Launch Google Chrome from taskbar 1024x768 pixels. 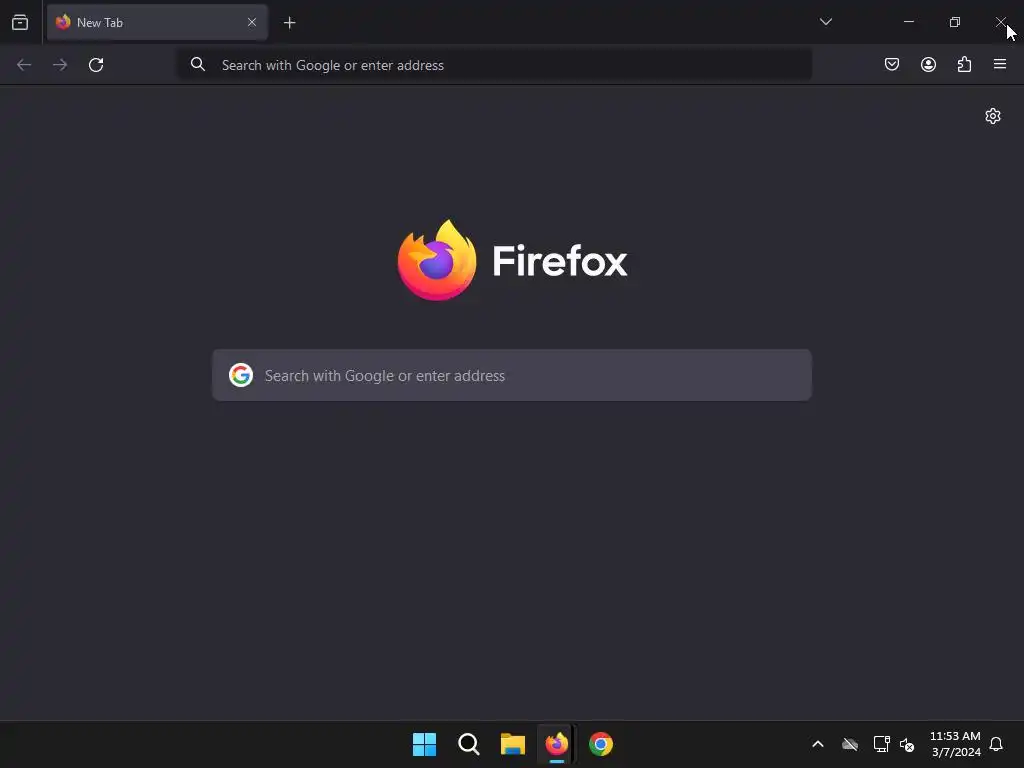(x=601, y=744)
